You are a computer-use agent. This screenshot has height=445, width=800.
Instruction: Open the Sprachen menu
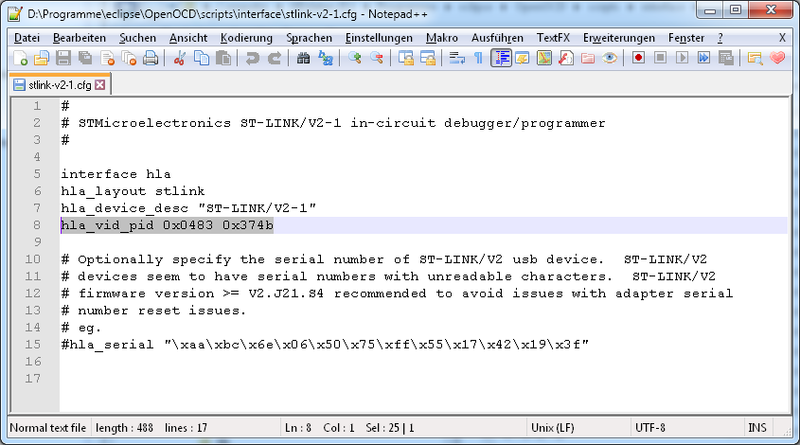(x=309, y=38)
